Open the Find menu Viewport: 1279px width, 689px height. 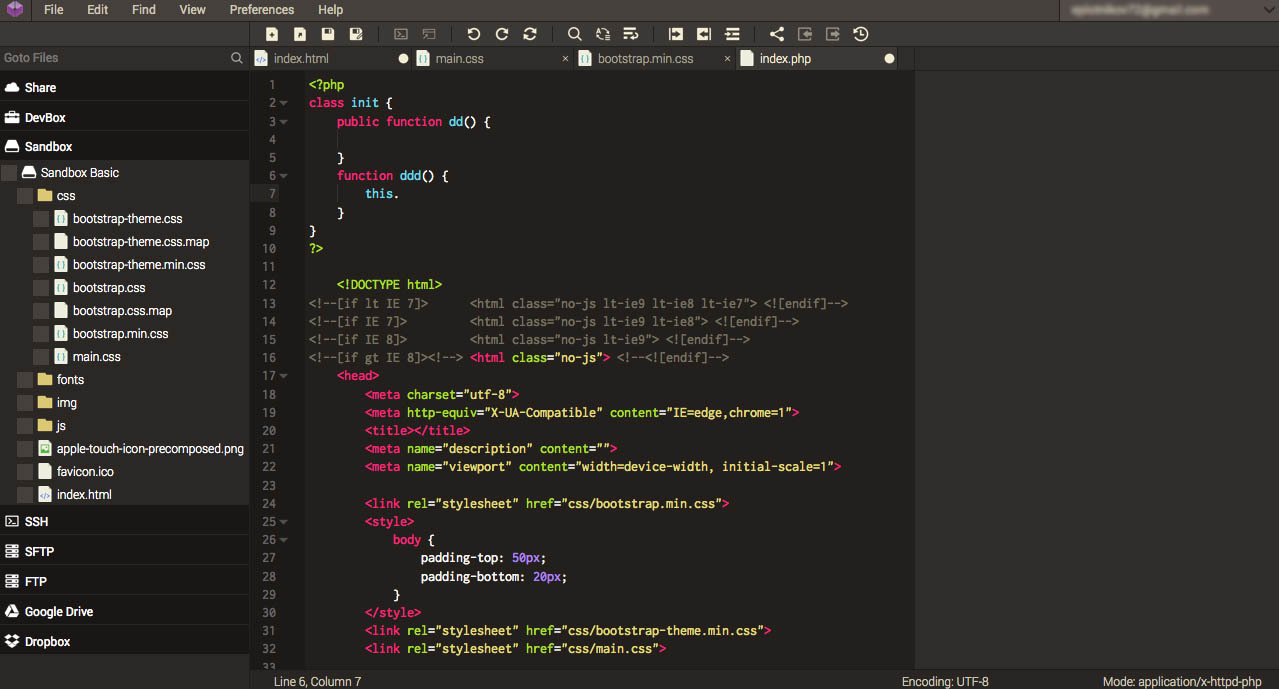(144, 10)
